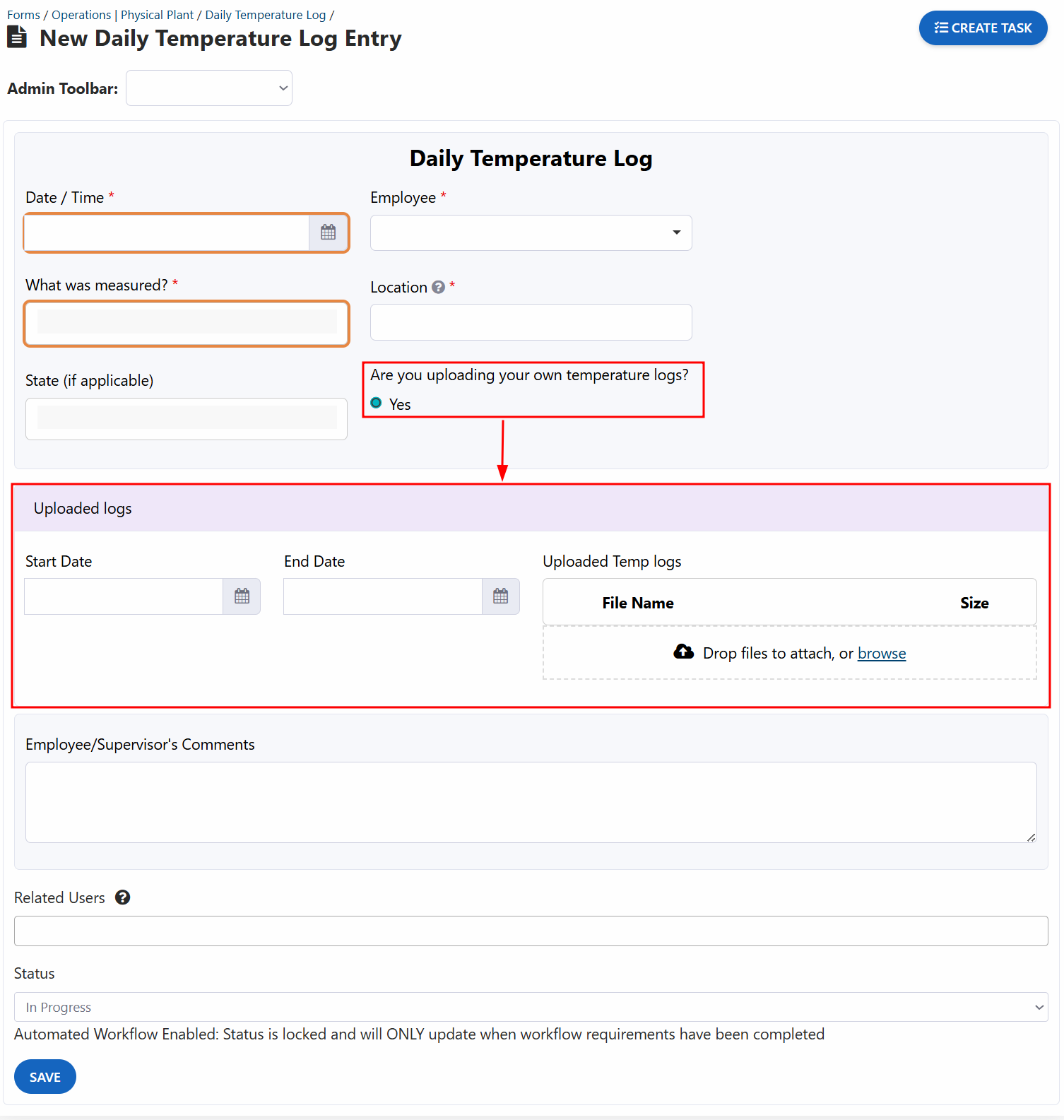1064x1120 pixels.
Task: Navigate to Operations | Physical Plant breadcrumb
Action: (x=122, y=15)
